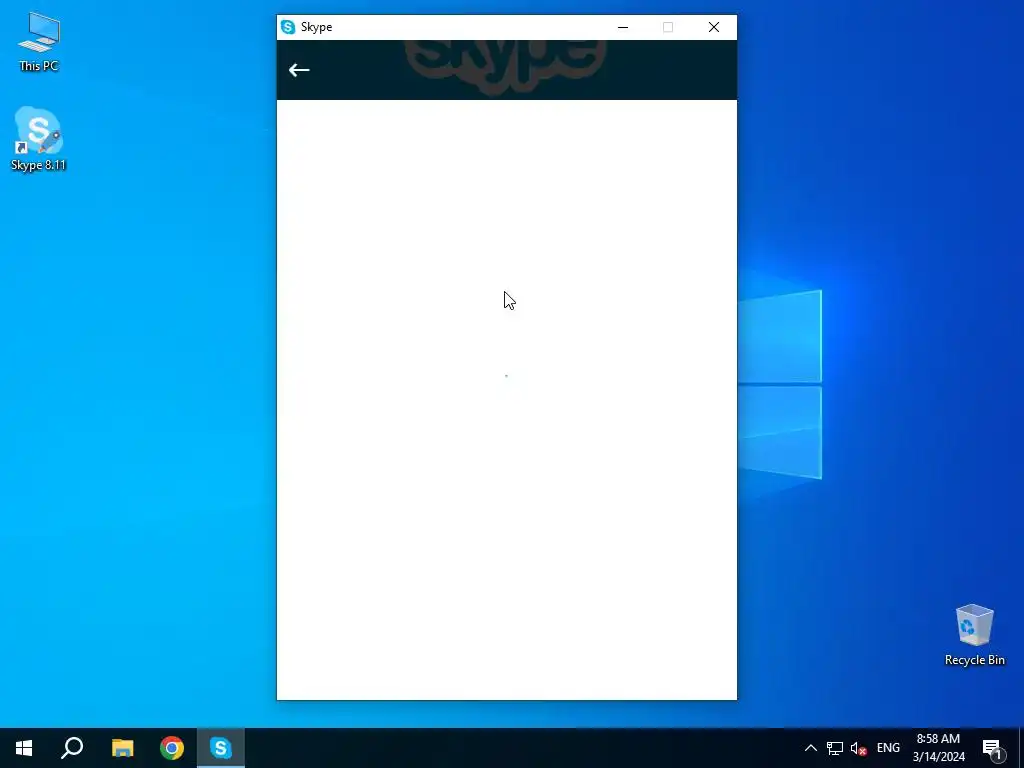This screenshot has height=768, width=1024.
Task: Open the This PC desktop icon
Action: [x=39, y=42]
